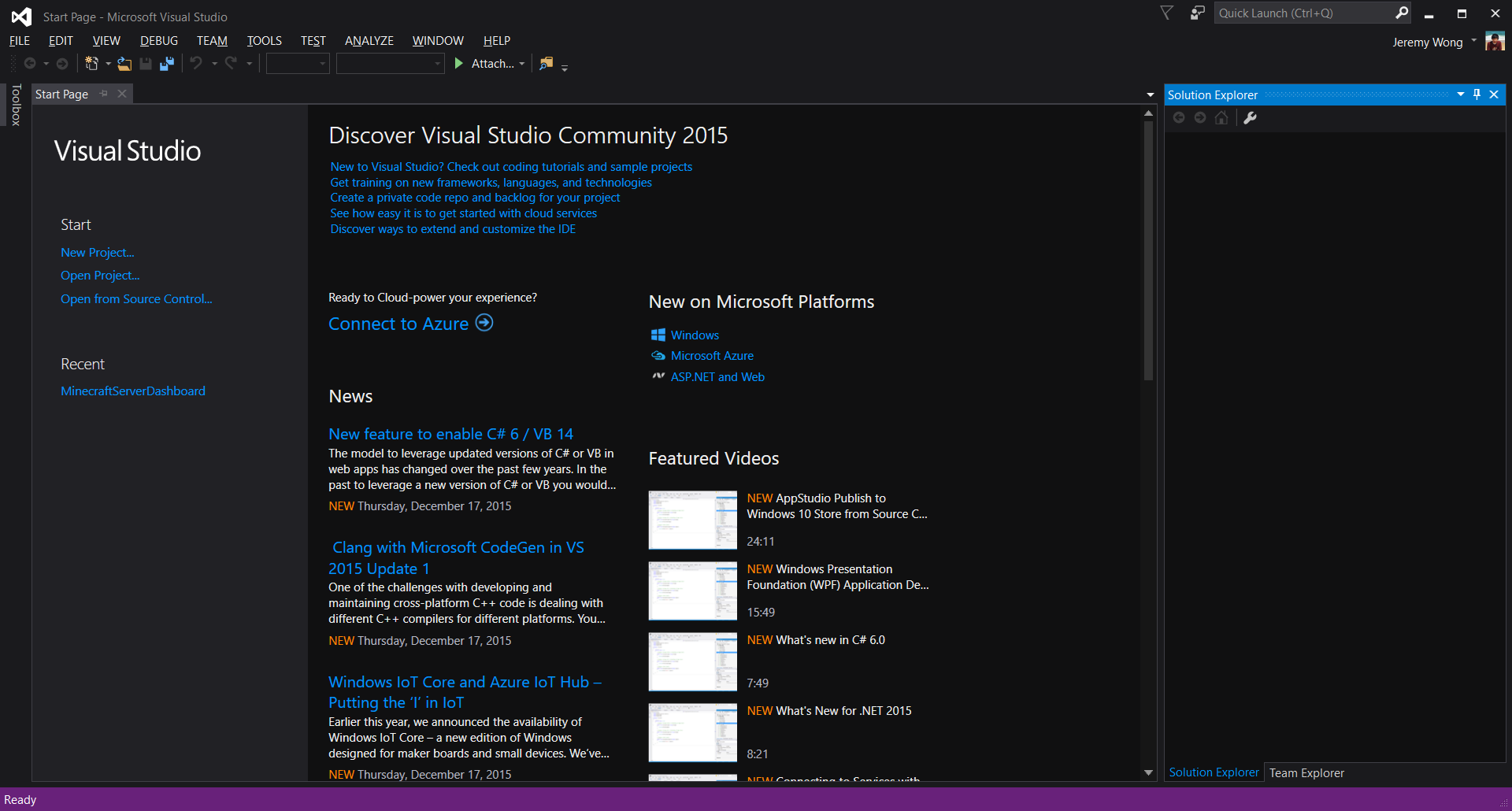
Task: Click the Solution Explorer Home icon
Action: coord(1221,118)
